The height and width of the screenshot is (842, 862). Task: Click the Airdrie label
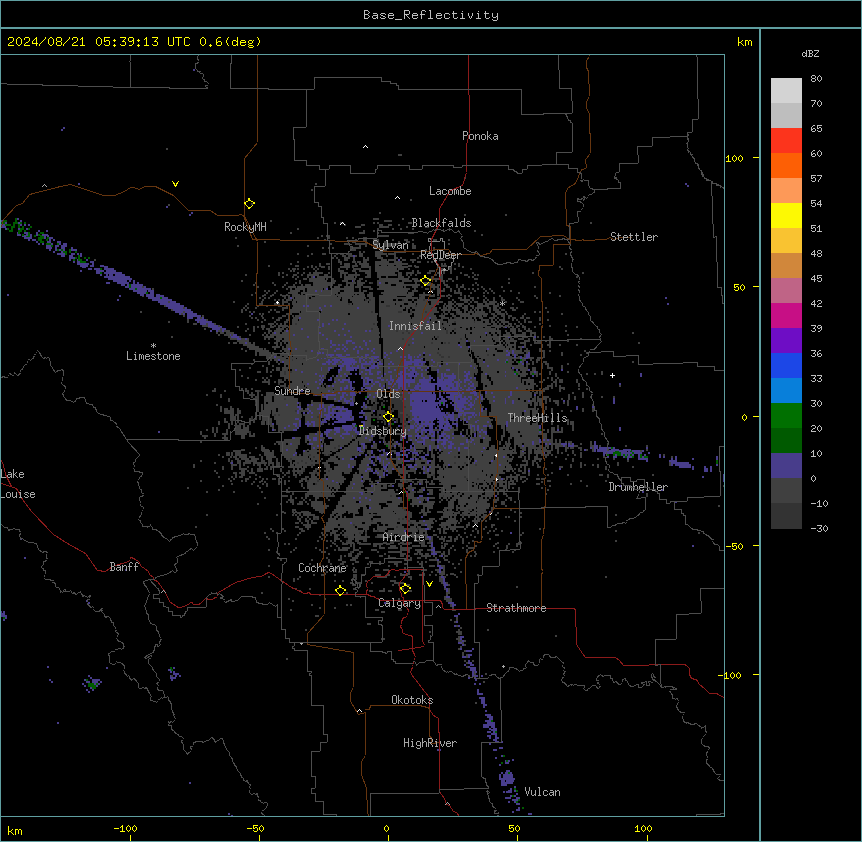pos(404,537)
